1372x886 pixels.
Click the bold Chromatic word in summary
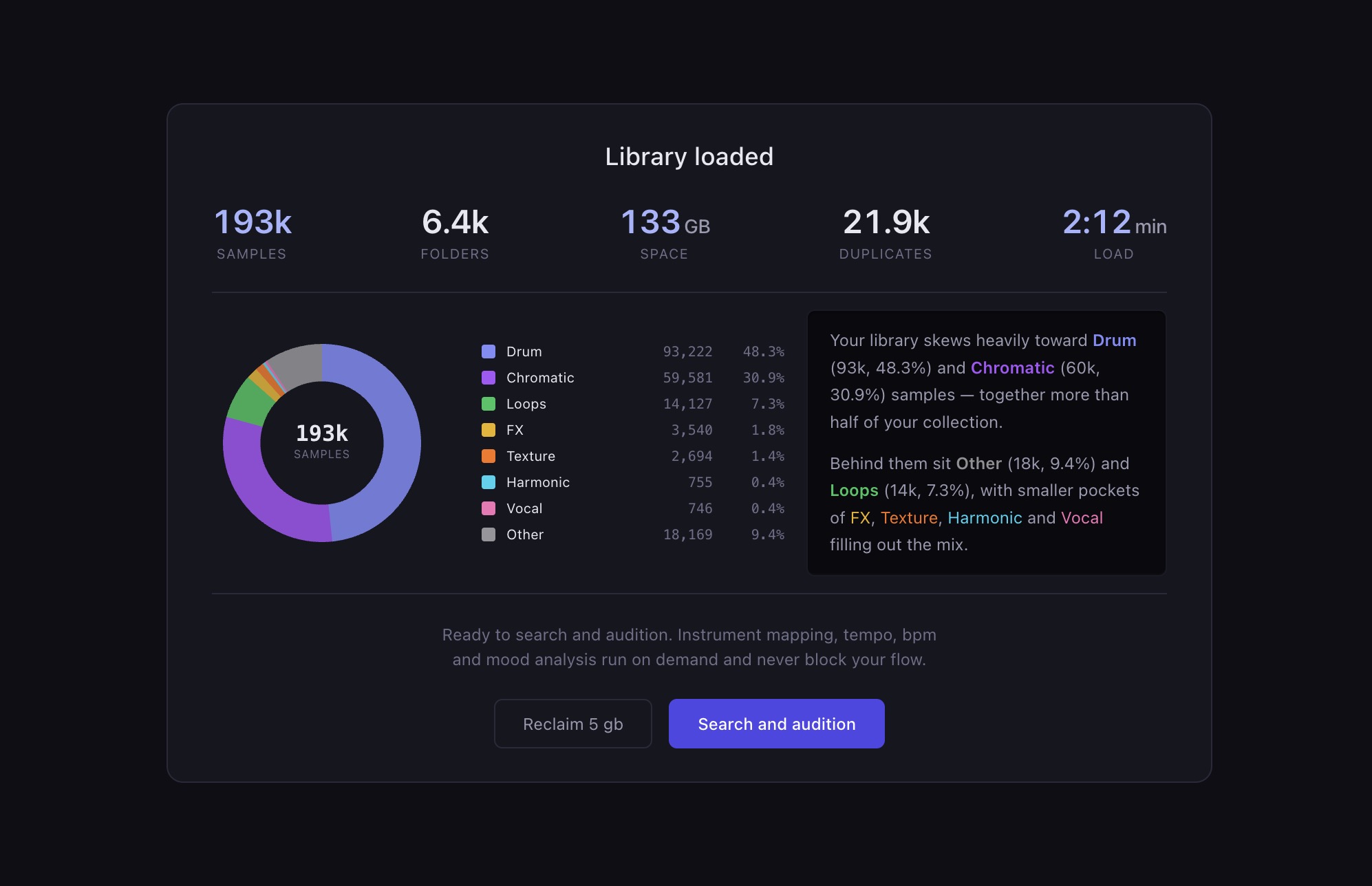[1012, 368]
